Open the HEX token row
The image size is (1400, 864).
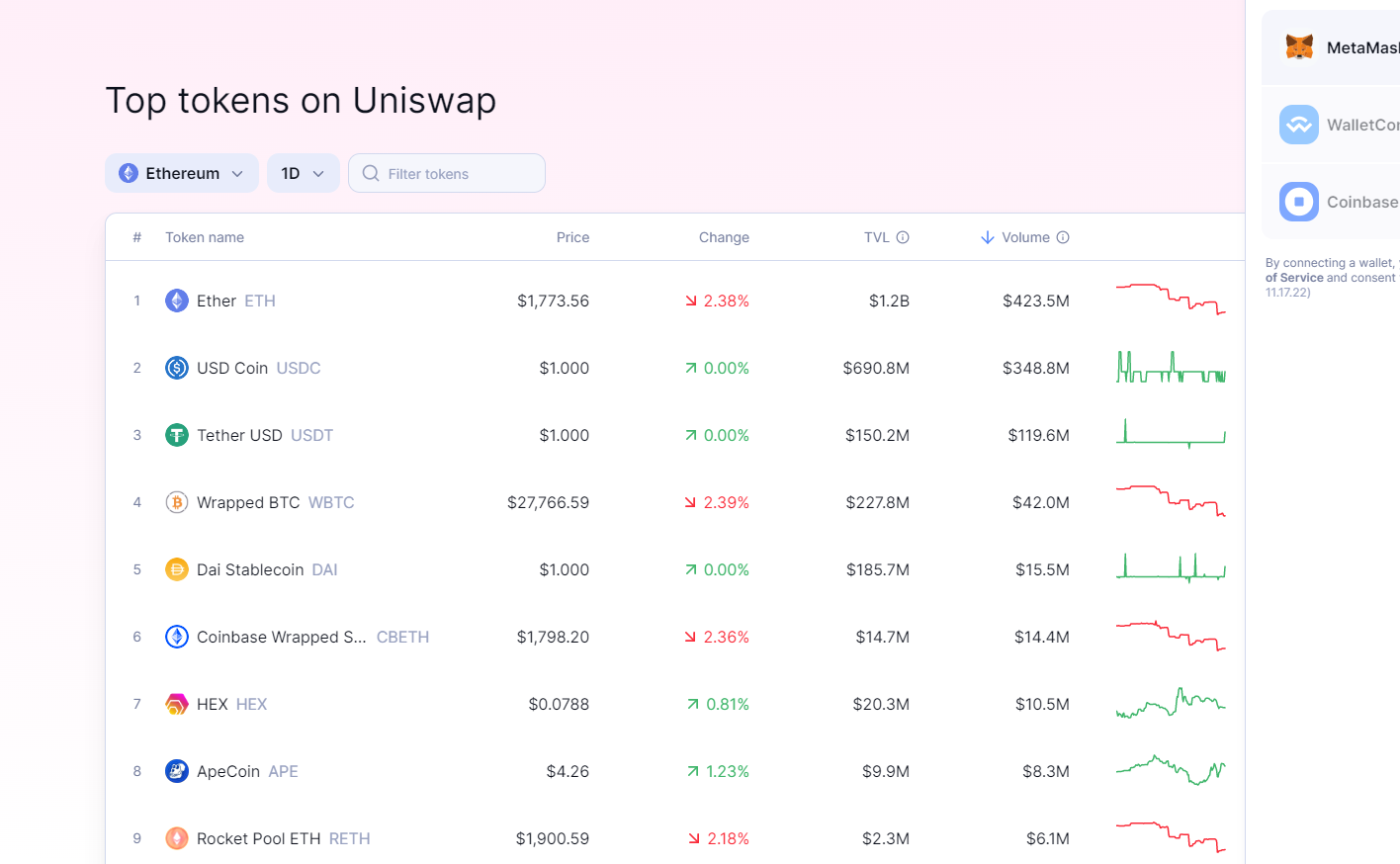675,704
